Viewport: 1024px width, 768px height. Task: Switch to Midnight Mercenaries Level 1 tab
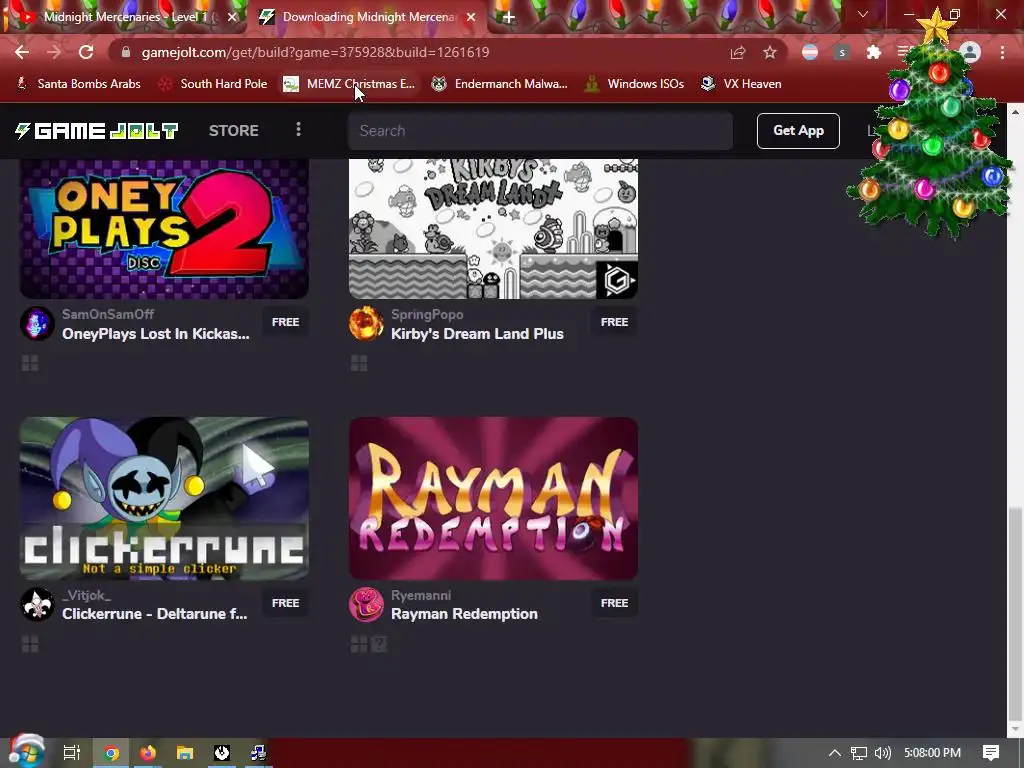124,17
